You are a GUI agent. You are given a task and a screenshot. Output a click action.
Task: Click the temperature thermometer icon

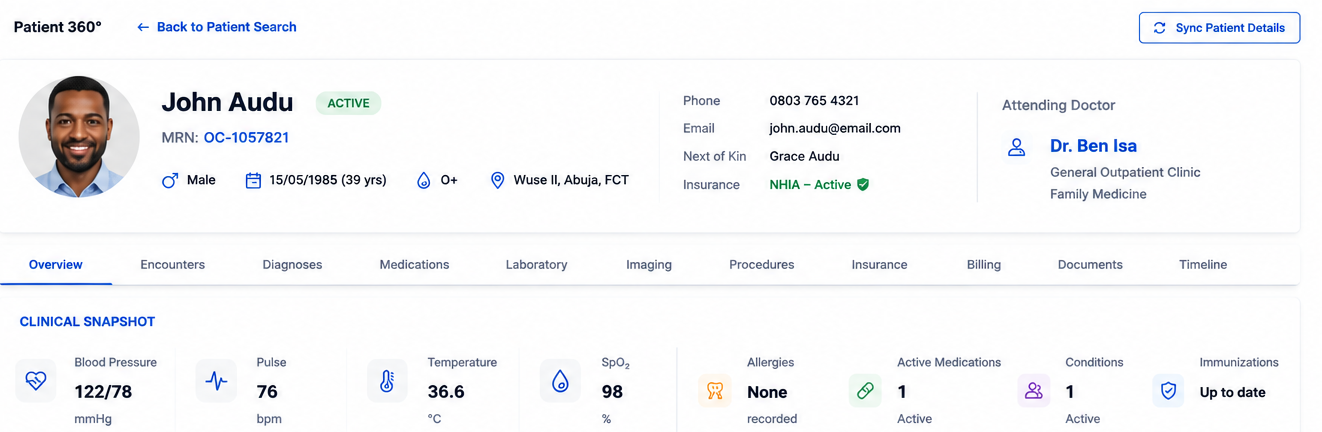coord(387,381)
